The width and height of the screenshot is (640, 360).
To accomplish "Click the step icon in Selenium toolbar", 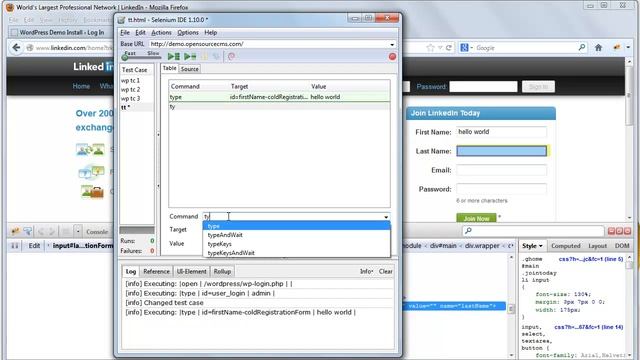I will point(216,57).
